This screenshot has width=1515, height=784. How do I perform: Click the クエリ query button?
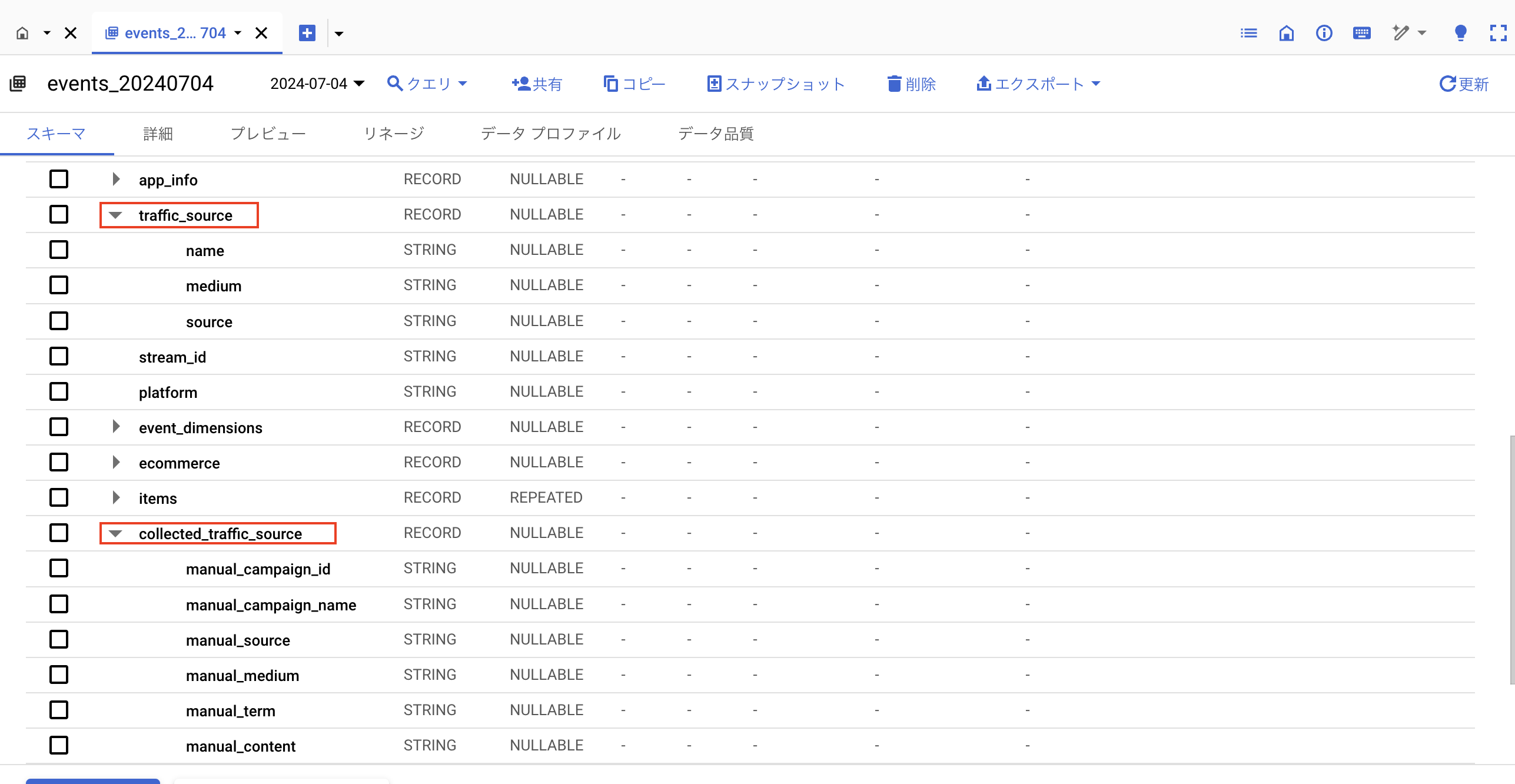427,84
